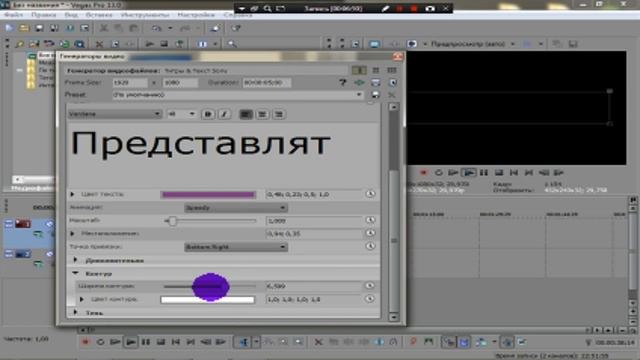Open the animation type dropdown
The height and width of the screenshot is (360, 640).
click(236, 208)
